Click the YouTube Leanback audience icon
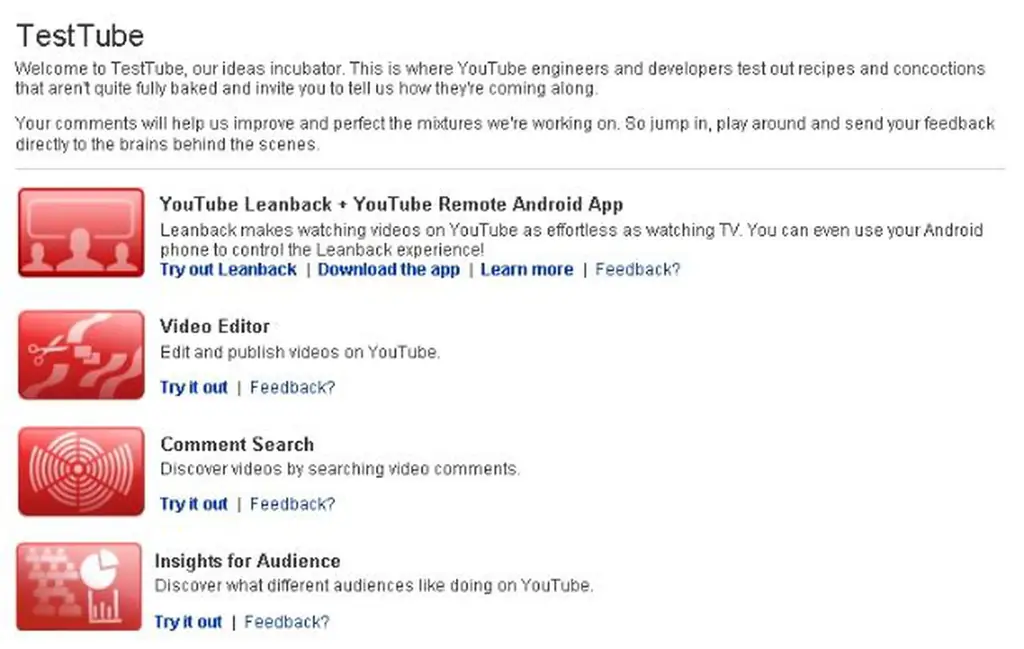This screenshot has height=649, width=1024. click(x=81, y=232)
